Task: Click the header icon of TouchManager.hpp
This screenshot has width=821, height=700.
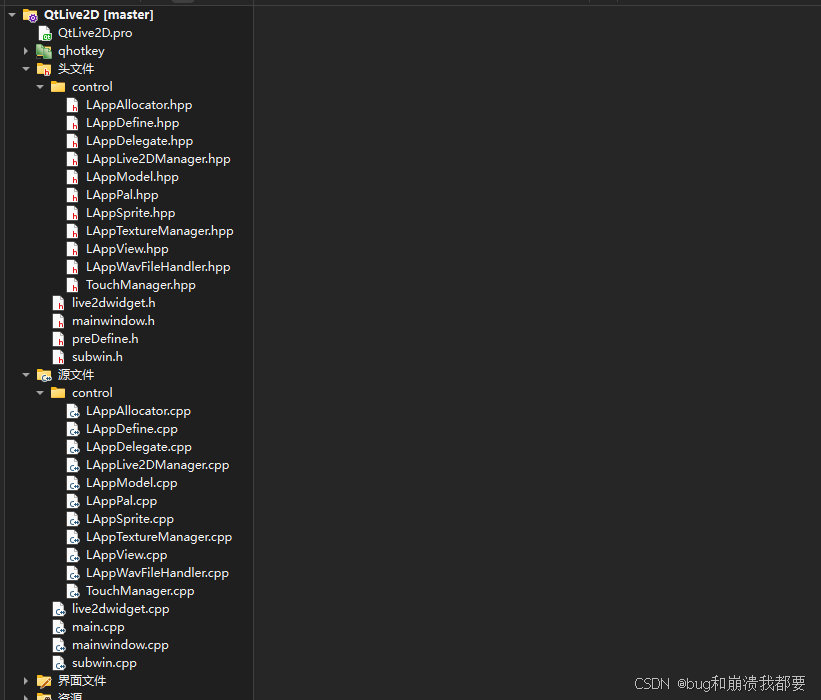Action: 73,285
